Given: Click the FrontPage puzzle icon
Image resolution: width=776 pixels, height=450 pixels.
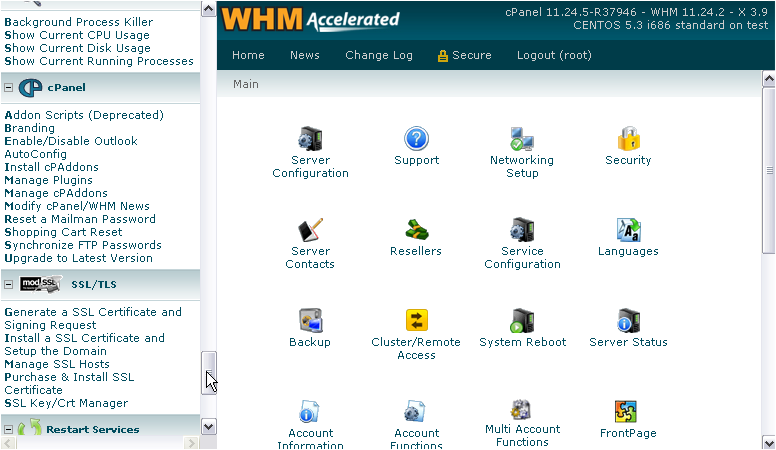Looking at the screenshot, I should [626, 412].
